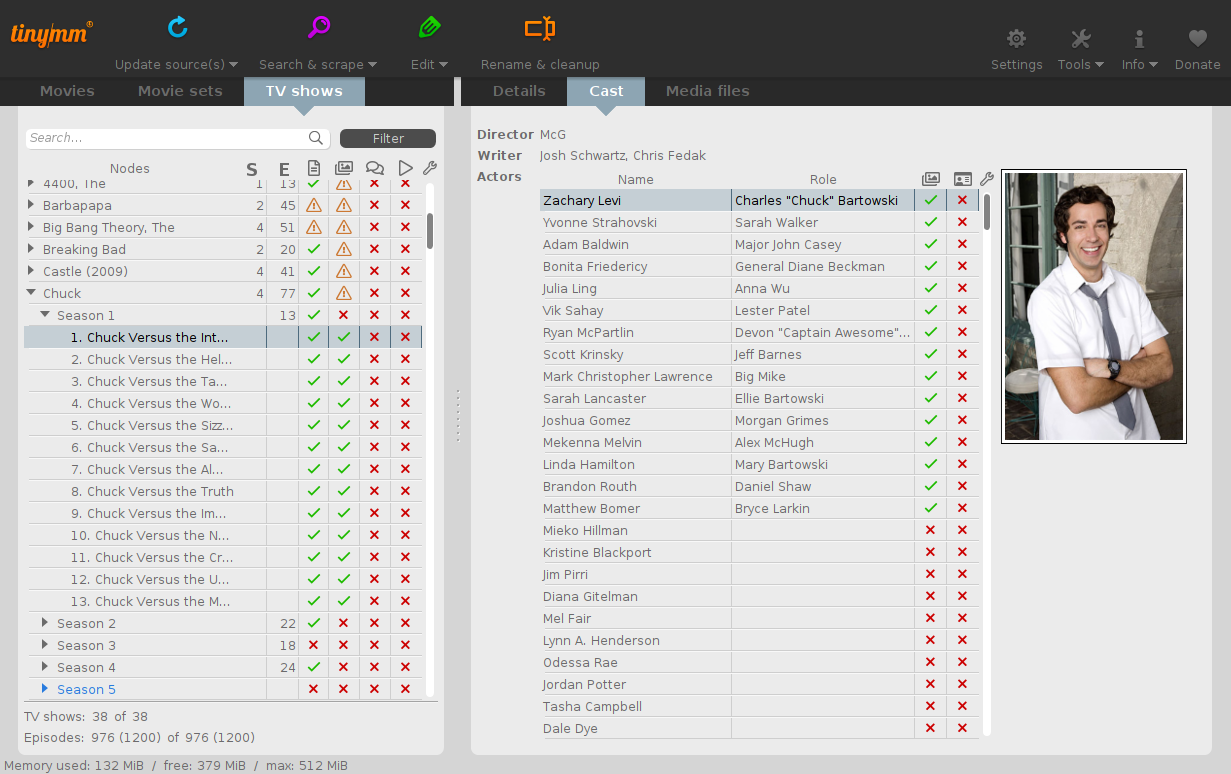Select actor Dale Dye in the list
The height and width of the screenshot is (774, 1231).
click(x=570, y=728)
